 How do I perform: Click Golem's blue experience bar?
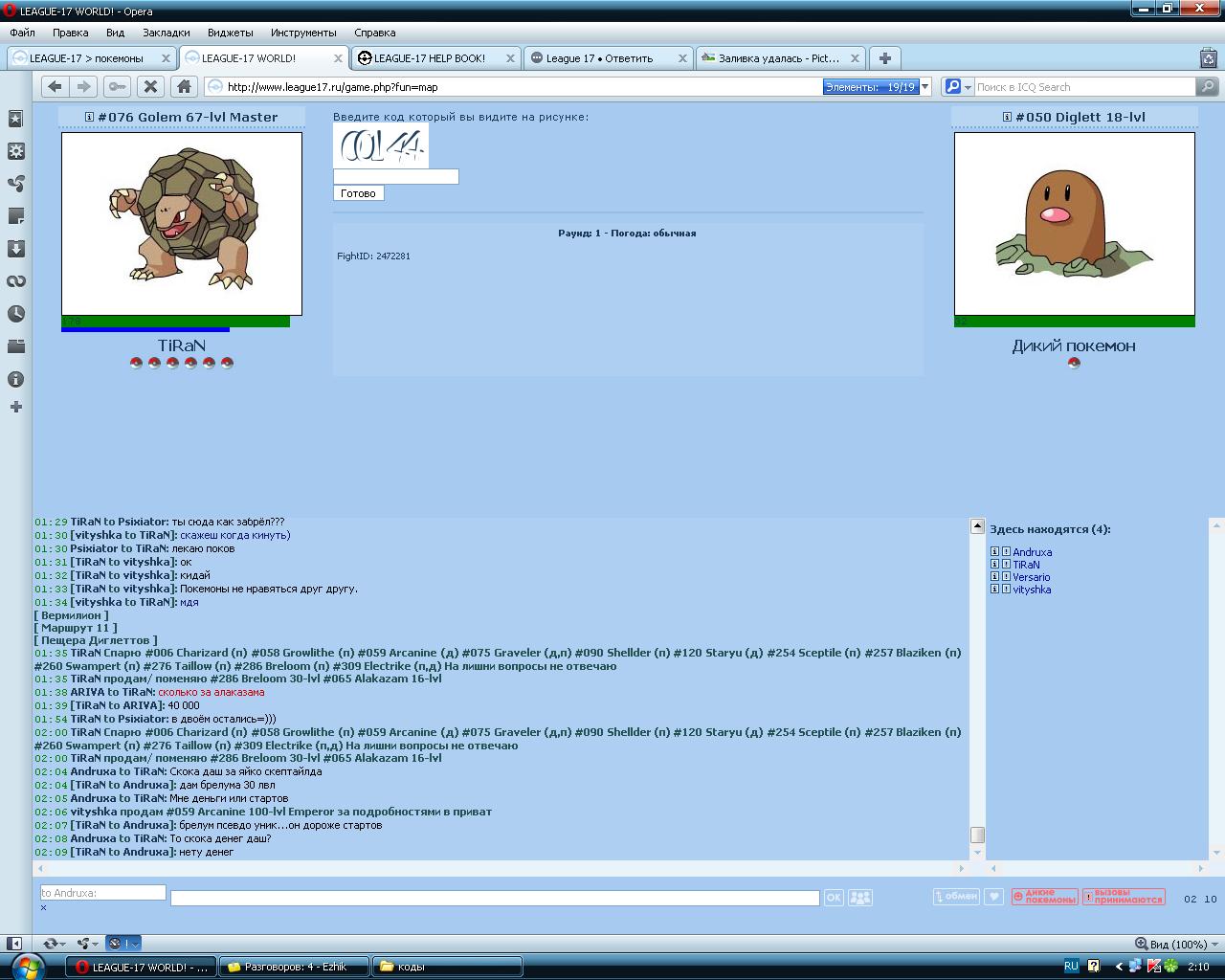145,329
